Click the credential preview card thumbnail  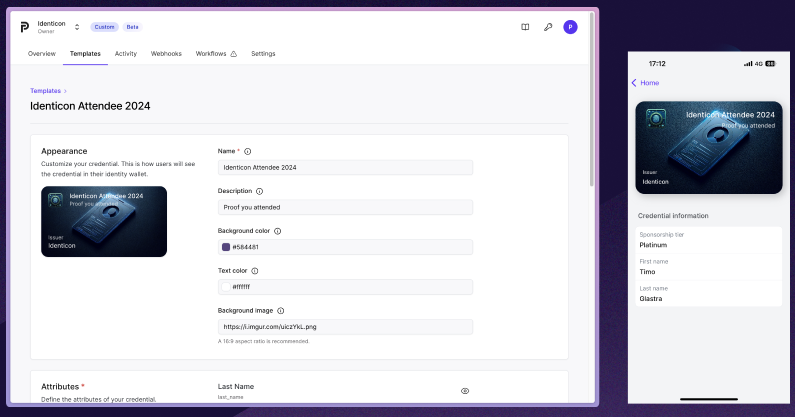[104, 221]
